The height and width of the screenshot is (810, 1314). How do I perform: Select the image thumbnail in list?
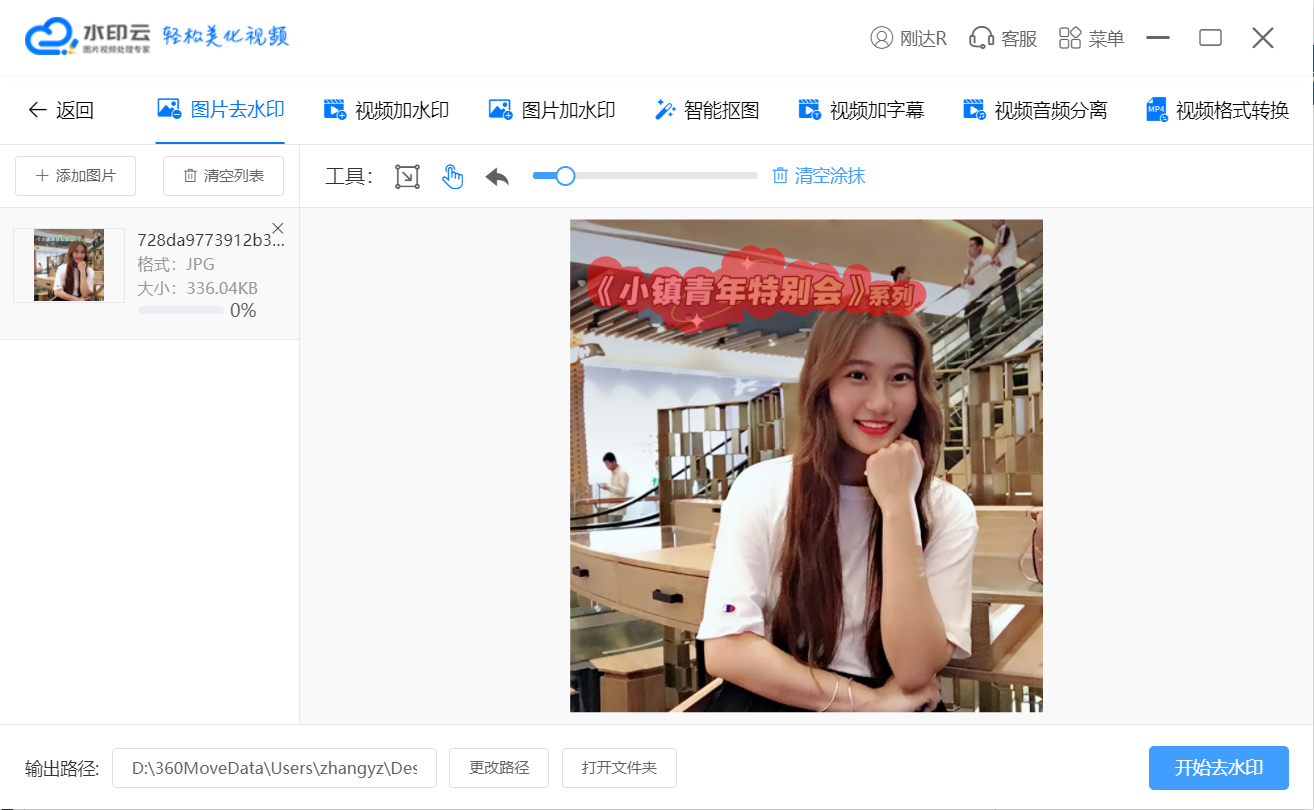point(69,265)
